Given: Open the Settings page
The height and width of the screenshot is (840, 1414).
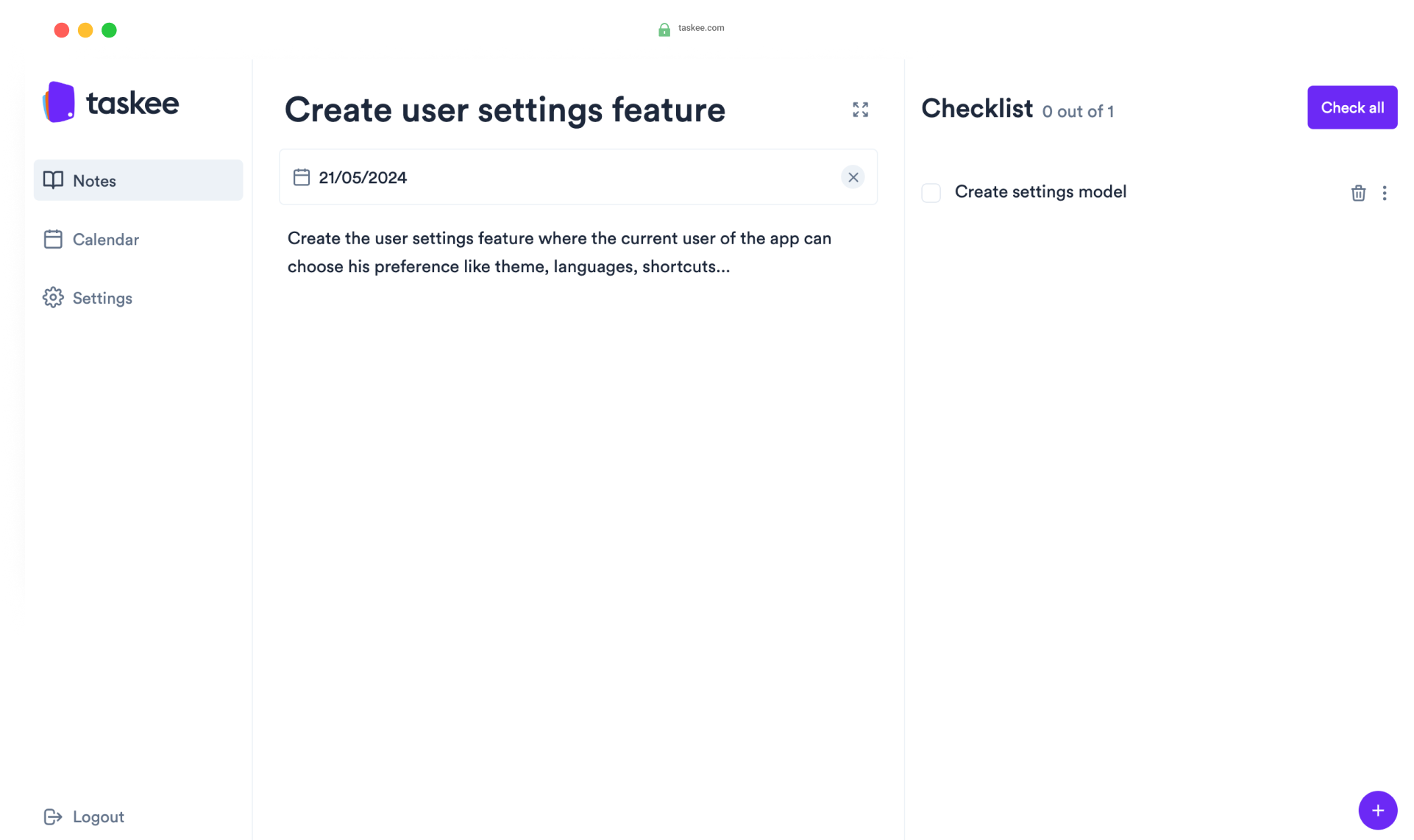Looking at the screenshot, I should pos(102,299).
